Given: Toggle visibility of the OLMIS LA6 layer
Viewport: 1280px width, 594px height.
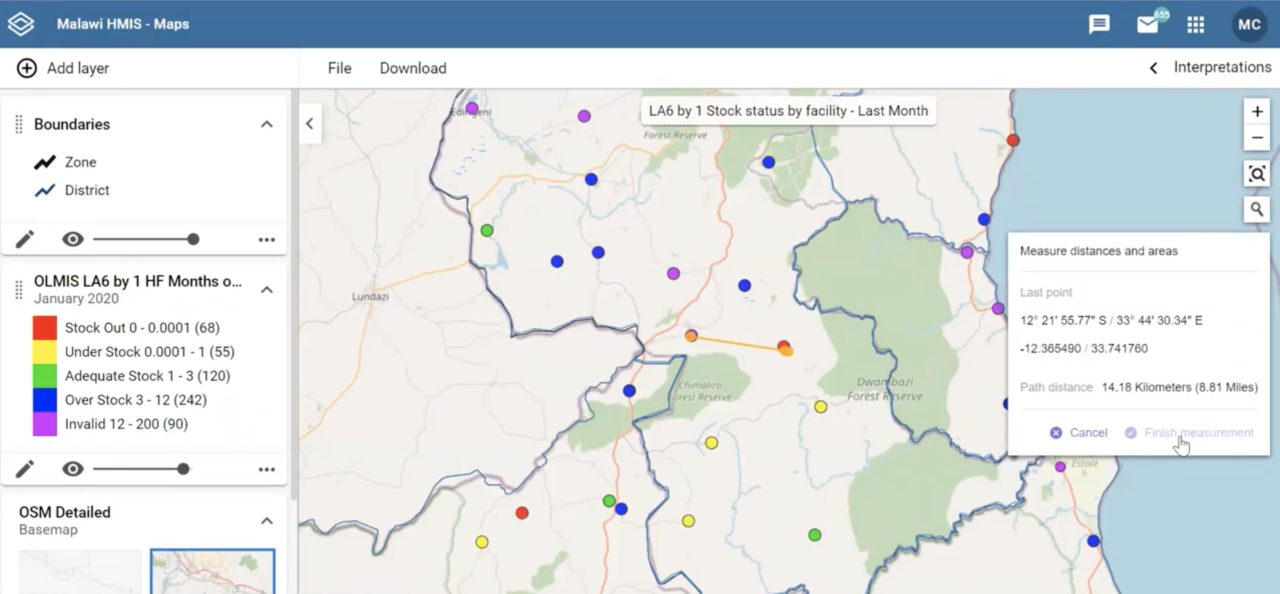Looking at the screenshot, I should (x=72, y=469).
